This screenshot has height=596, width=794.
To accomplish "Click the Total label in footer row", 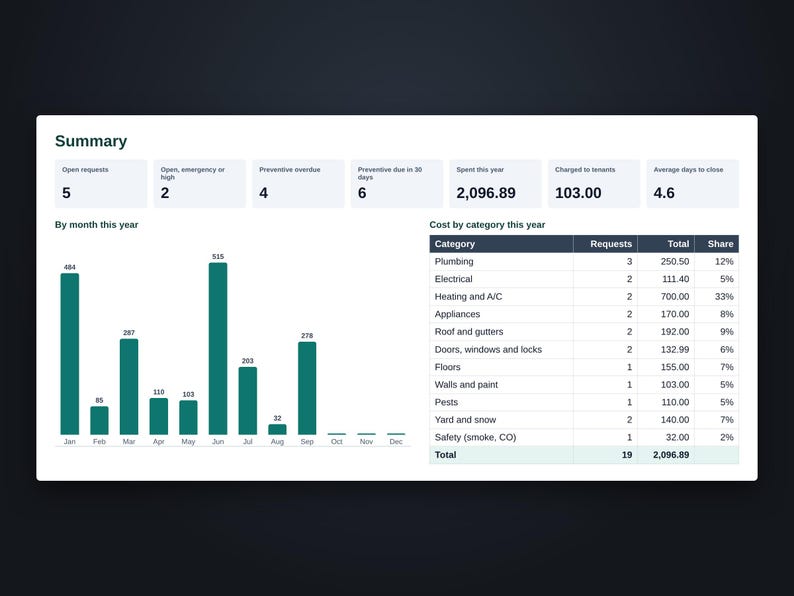I will (445, 455).
